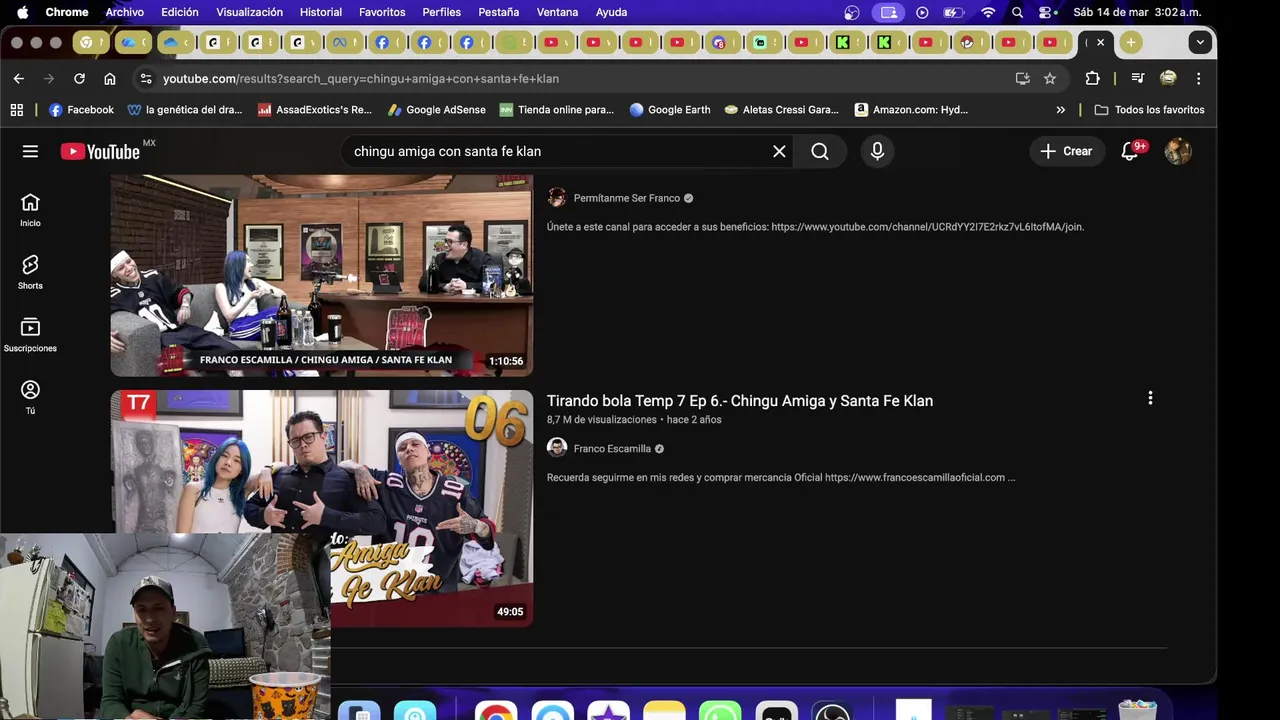Open the Google Earth bookmark
Screen dimensions: 1280x720
[x=669, y=110]
